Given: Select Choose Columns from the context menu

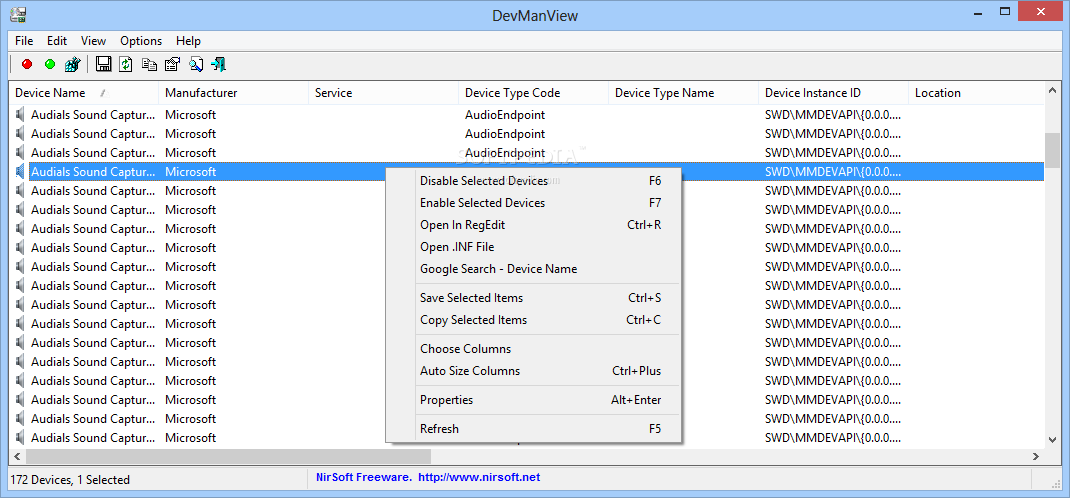Looking at the screenshot, I should pyautogui.click(x=534, y=349).
